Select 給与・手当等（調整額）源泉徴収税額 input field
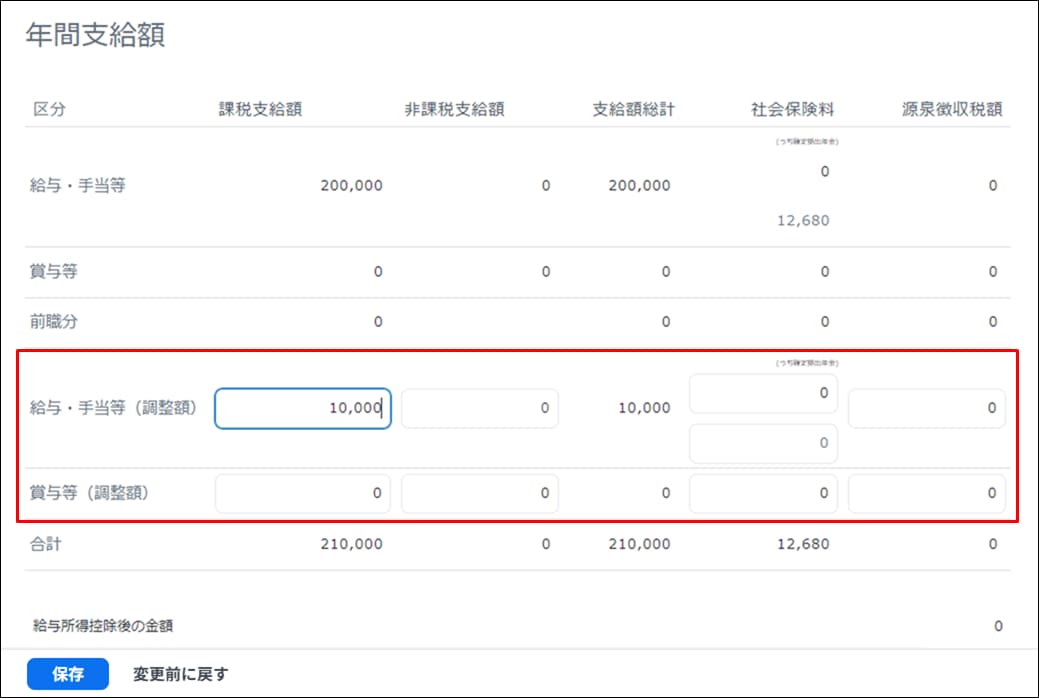Screen dimensions: 1039x698 tap(926, 408)
